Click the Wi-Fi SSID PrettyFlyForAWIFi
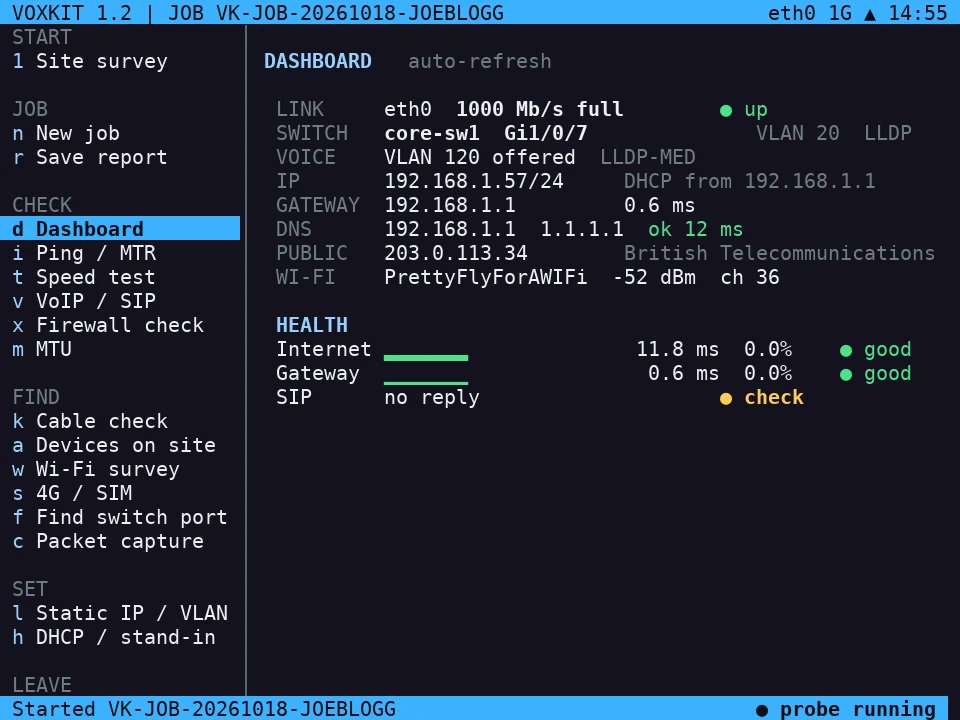 [x=486, y=277]
